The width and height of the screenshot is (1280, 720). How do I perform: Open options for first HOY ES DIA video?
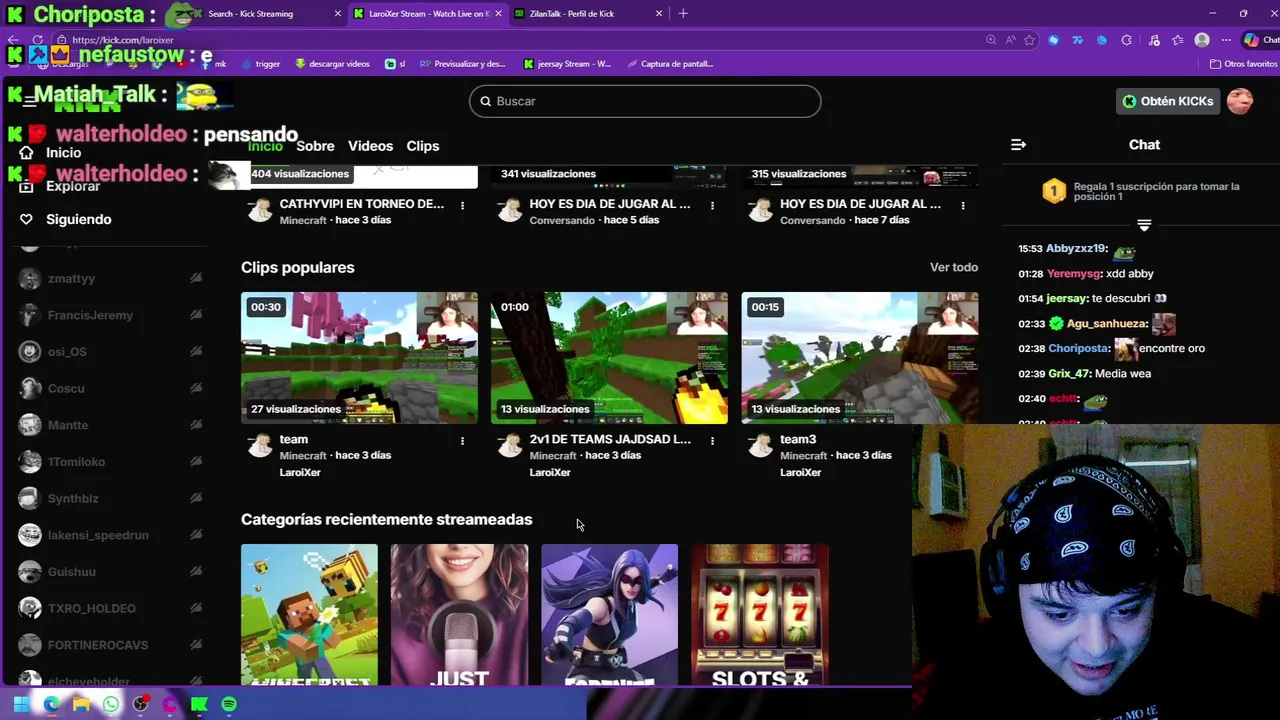click(x=712, y=205)
